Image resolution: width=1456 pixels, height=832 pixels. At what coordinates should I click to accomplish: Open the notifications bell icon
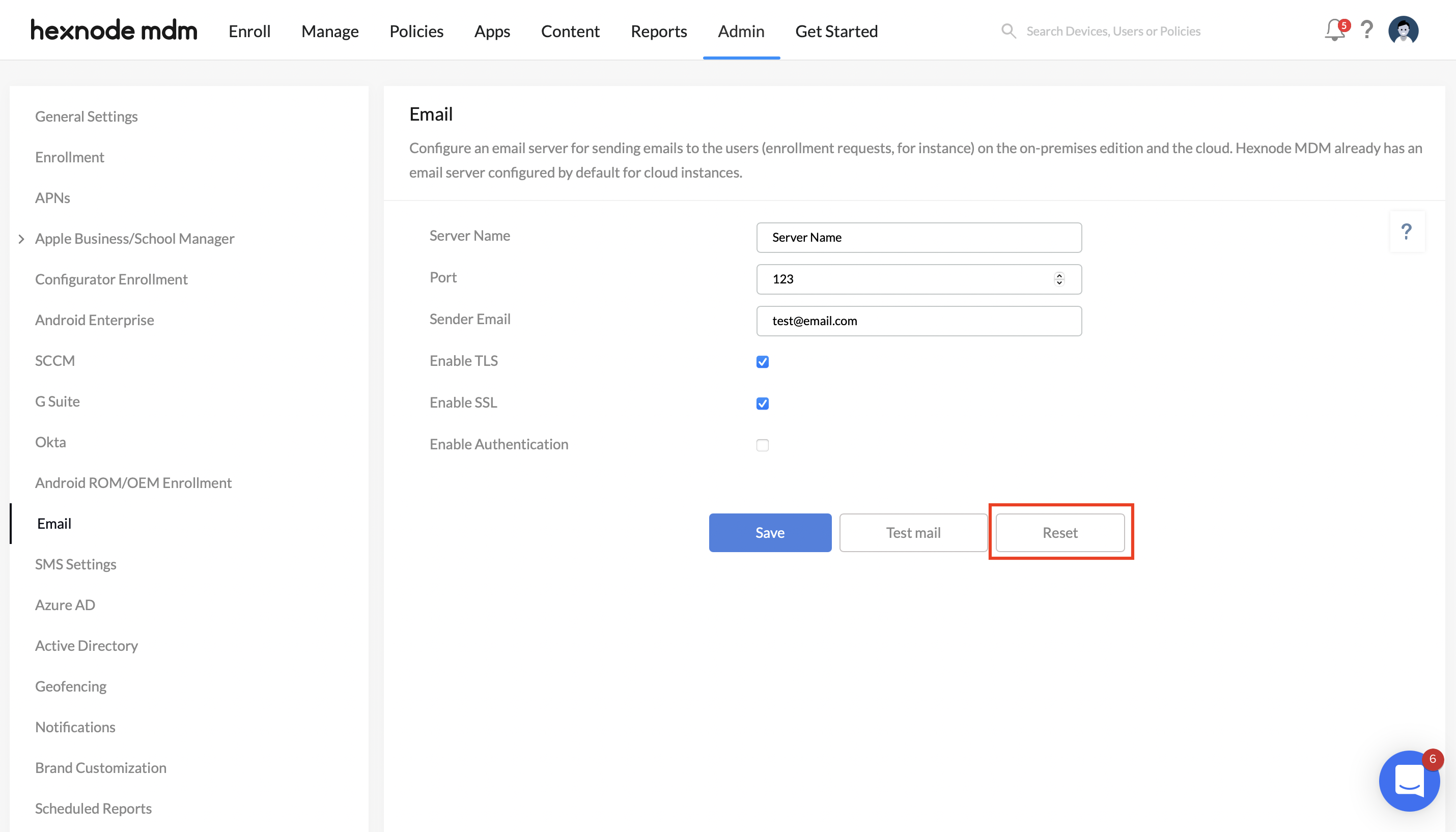(x=1335, y=31)
